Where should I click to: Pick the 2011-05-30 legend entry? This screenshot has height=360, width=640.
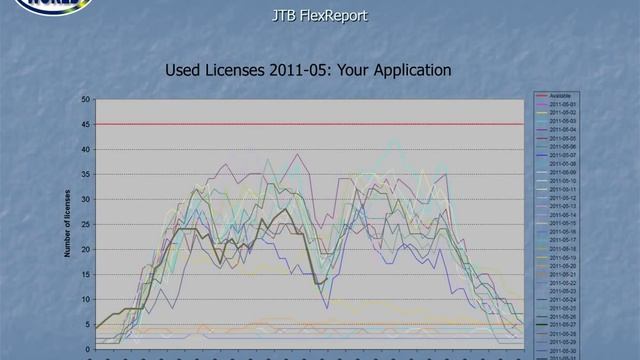[556, 351]
